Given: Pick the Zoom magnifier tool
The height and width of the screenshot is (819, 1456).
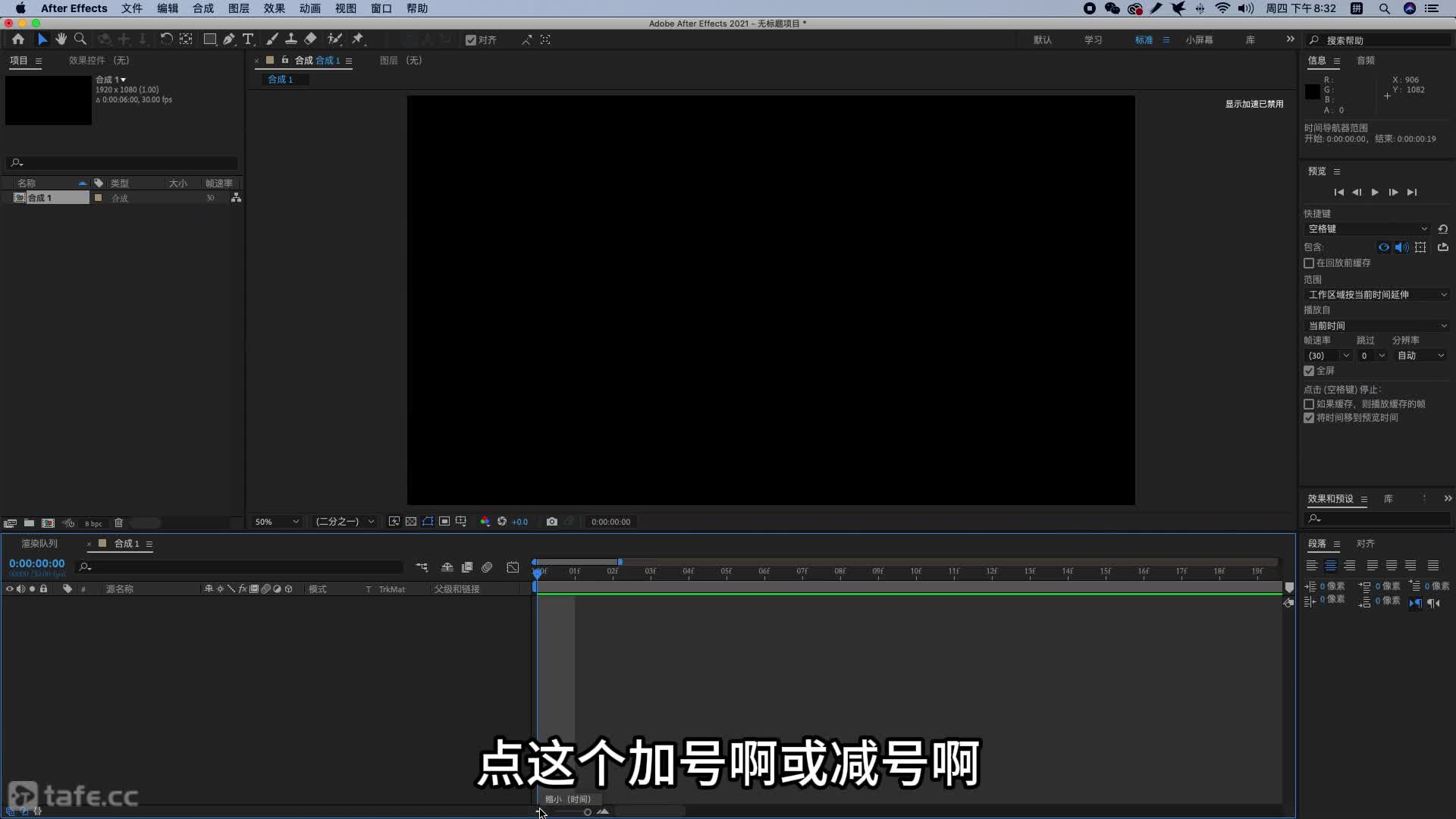Looking at the screenshot, I should [x=80, y=39].
